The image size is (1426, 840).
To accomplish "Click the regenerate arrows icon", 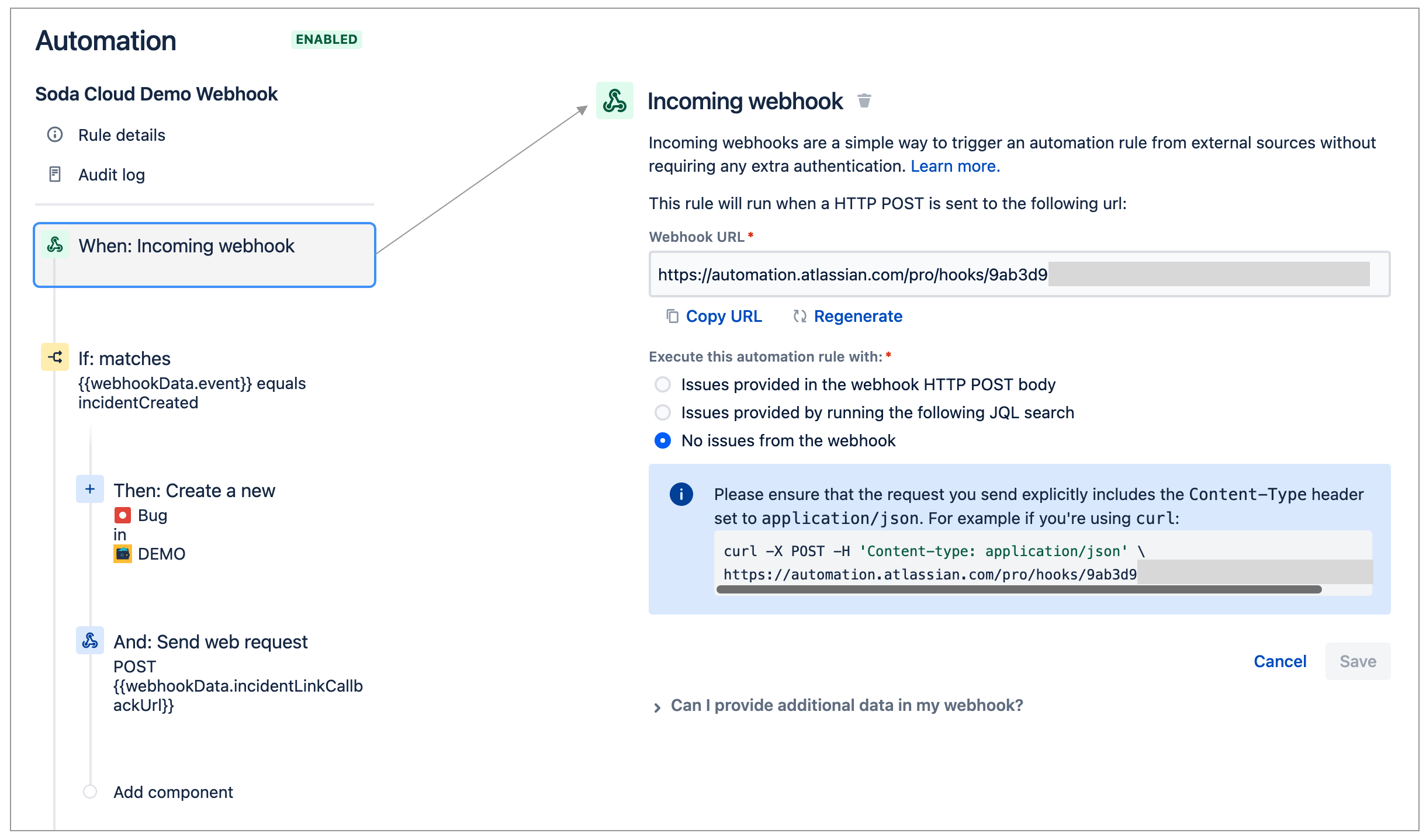I will [800, 316].
